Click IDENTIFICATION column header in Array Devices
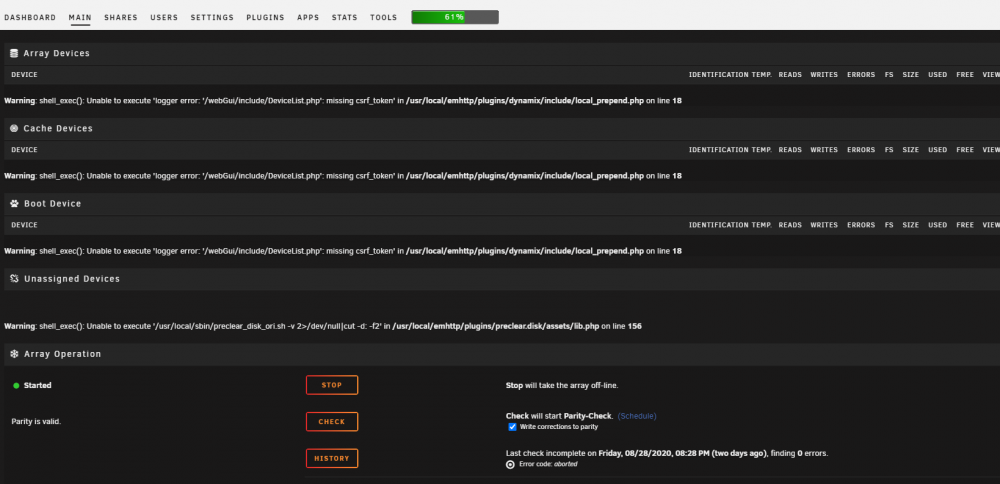The image size is (1000, 484). point(719,75)
